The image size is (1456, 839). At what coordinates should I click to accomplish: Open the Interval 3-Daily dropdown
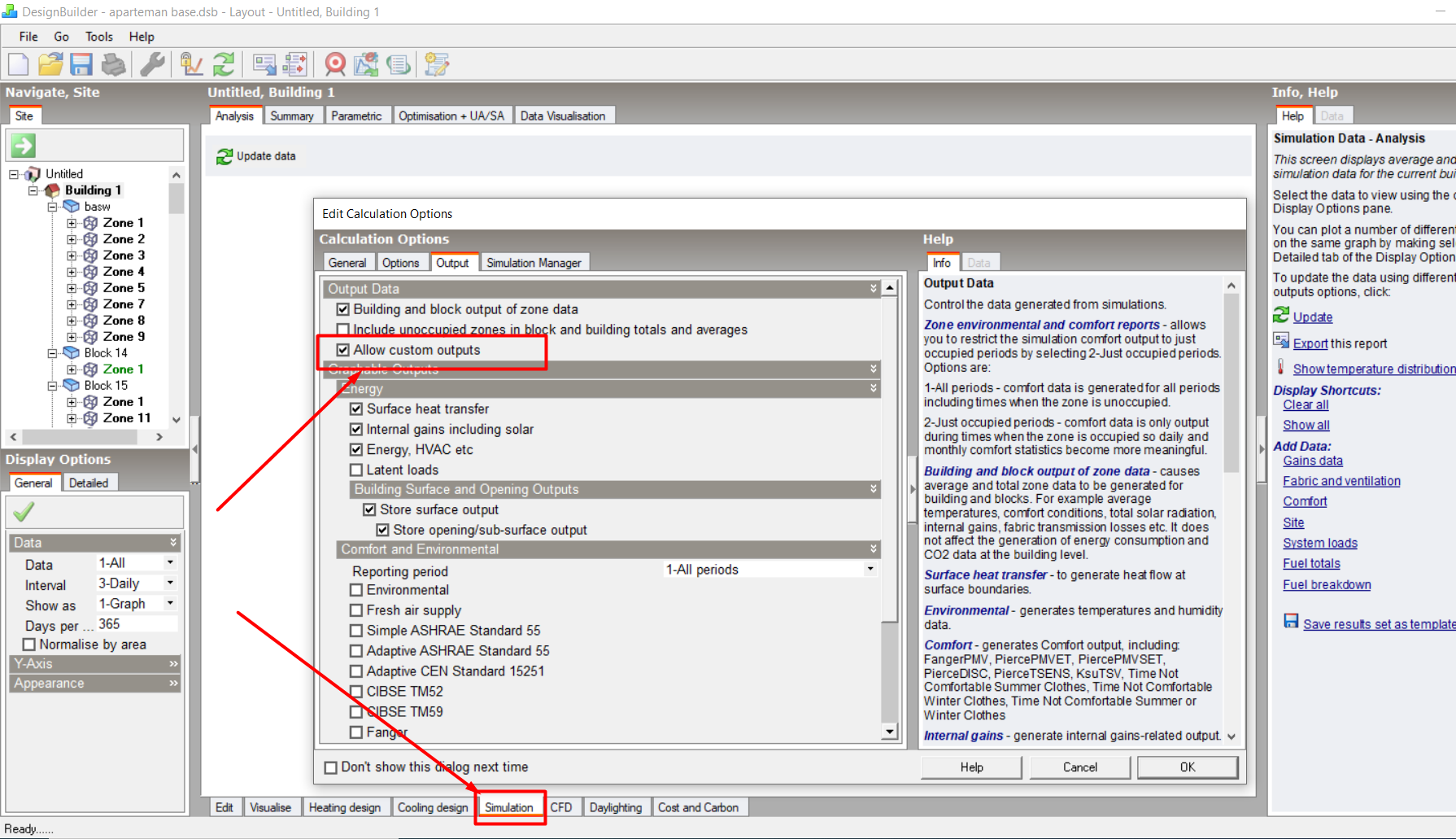(x=170, y=583)
